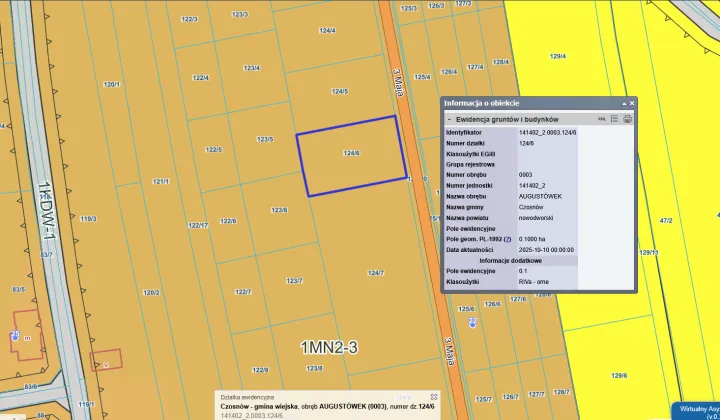
Task: Select the 0.1000 ha area value
Action: tap(532, 239)
